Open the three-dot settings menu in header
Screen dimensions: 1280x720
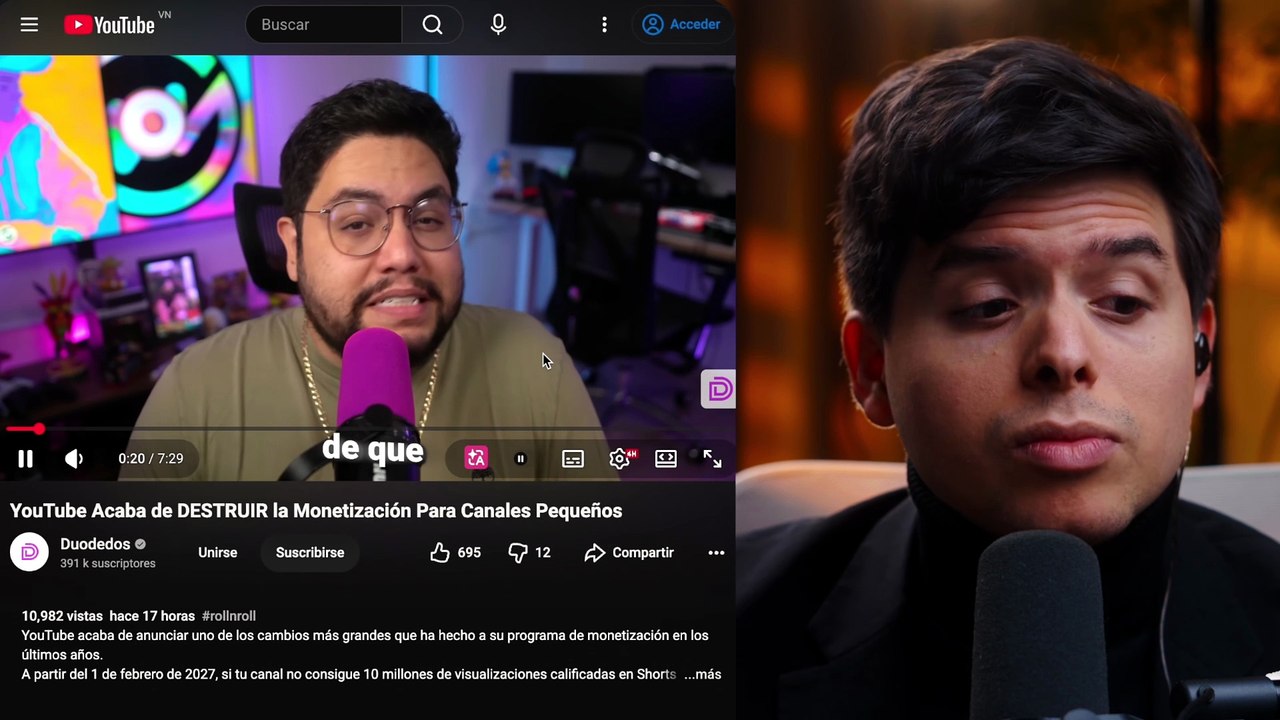pyautogui.click(x=604, y=24)
